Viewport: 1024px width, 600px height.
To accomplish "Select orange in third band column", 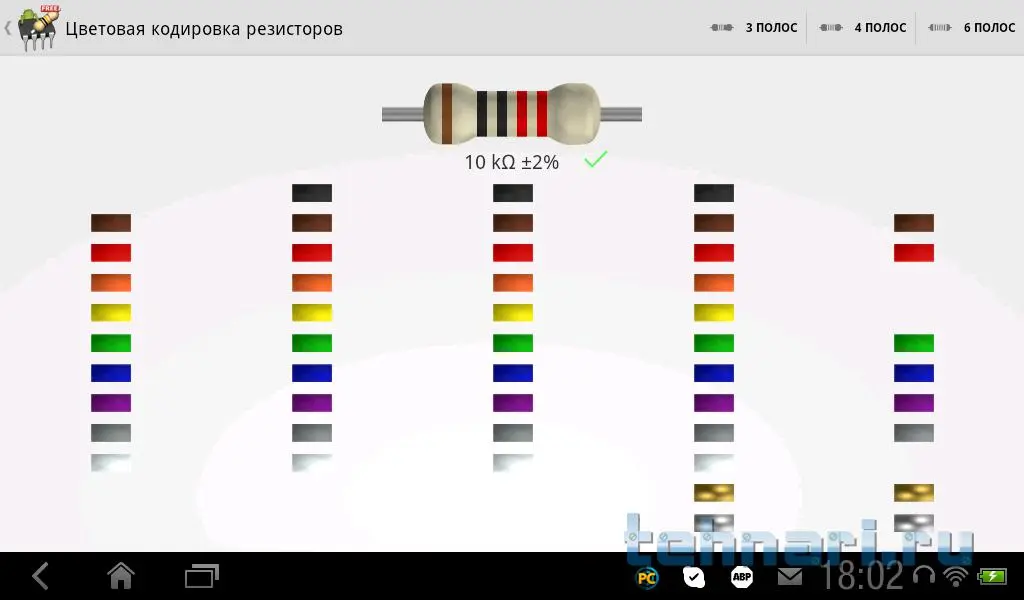I will click(x=513, y=283).
